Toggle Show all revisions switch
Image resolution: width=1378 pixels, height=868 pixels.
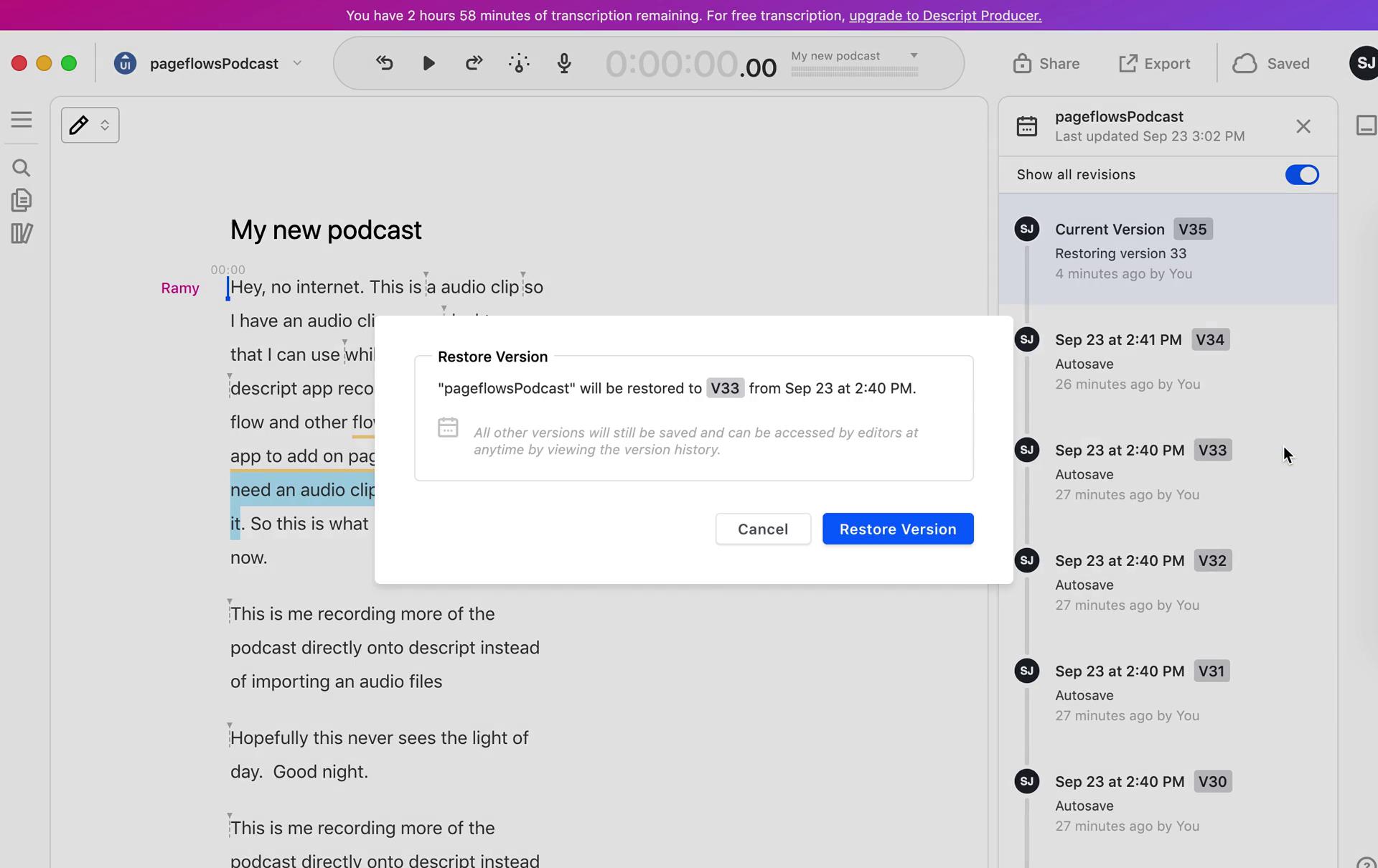1301,174
